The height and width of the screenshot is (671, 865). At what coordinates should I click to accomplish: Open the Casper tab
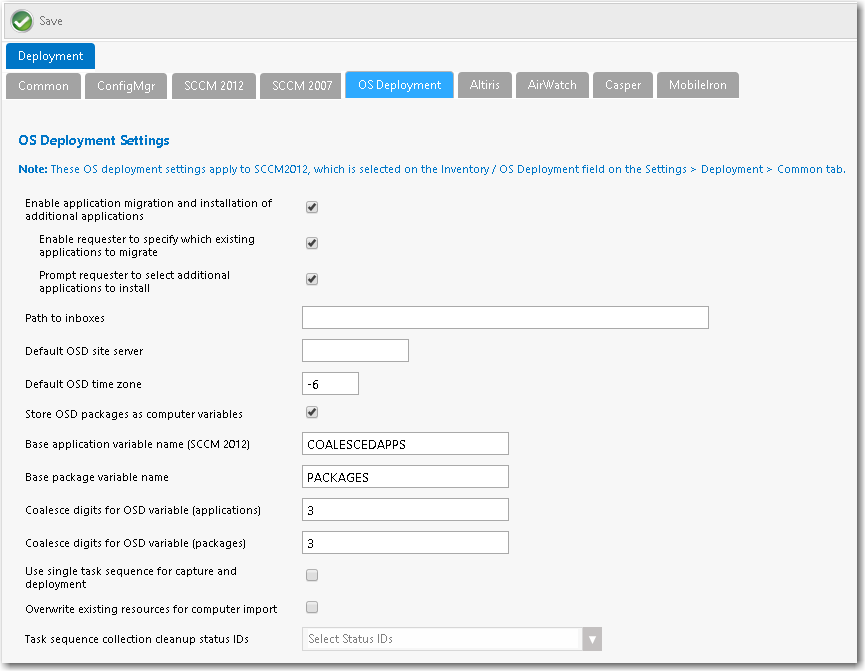[622, 85]
